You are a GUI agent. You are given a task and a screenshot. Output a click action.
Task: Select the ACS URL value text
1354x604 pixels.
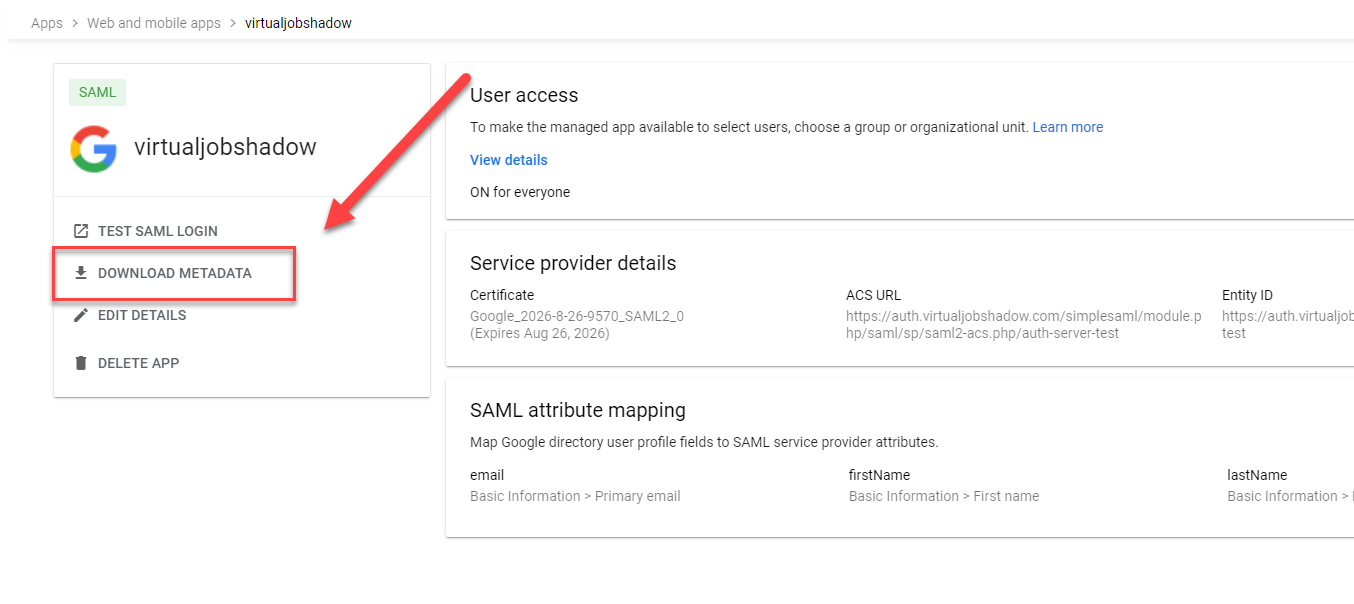1024,324
